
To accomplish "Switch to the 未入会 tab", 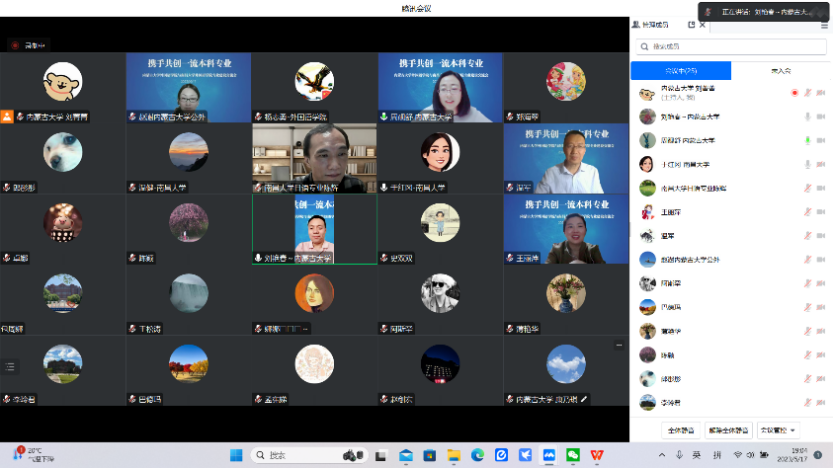I will click(x=780, y=71).
